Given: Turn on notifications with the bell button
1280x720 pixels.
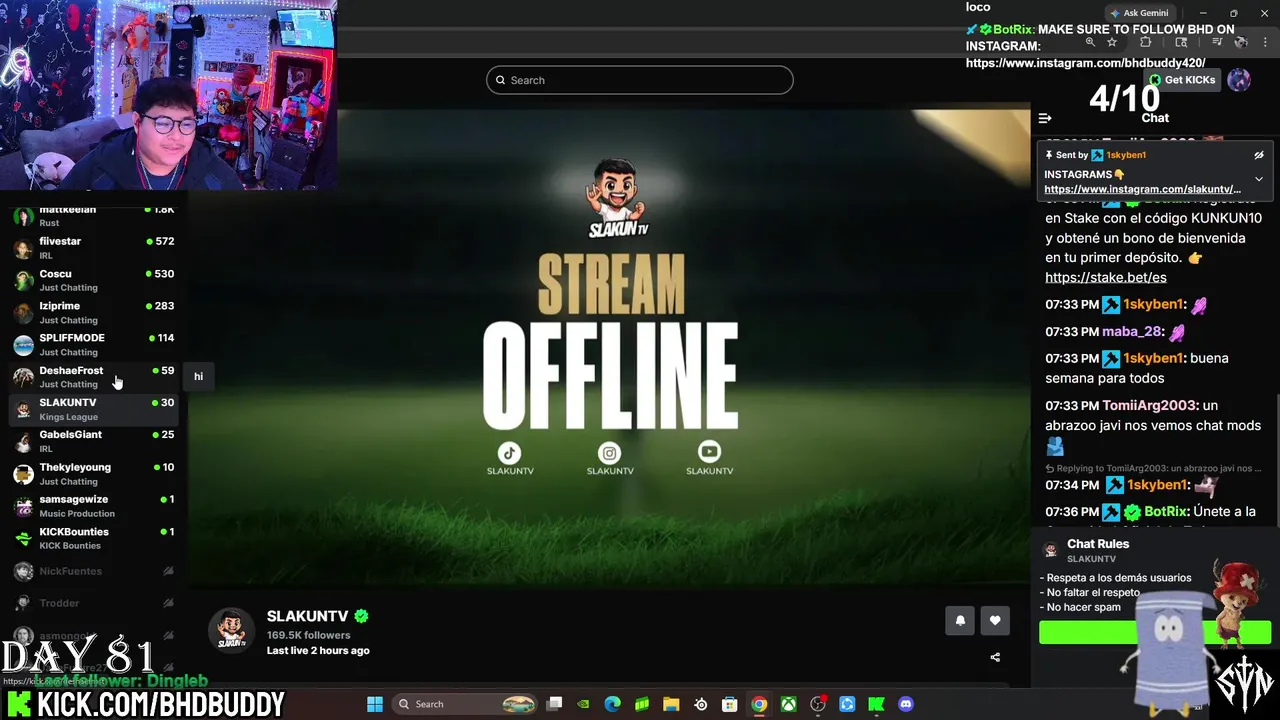Looking at the screenshot, I should (960, 620).
